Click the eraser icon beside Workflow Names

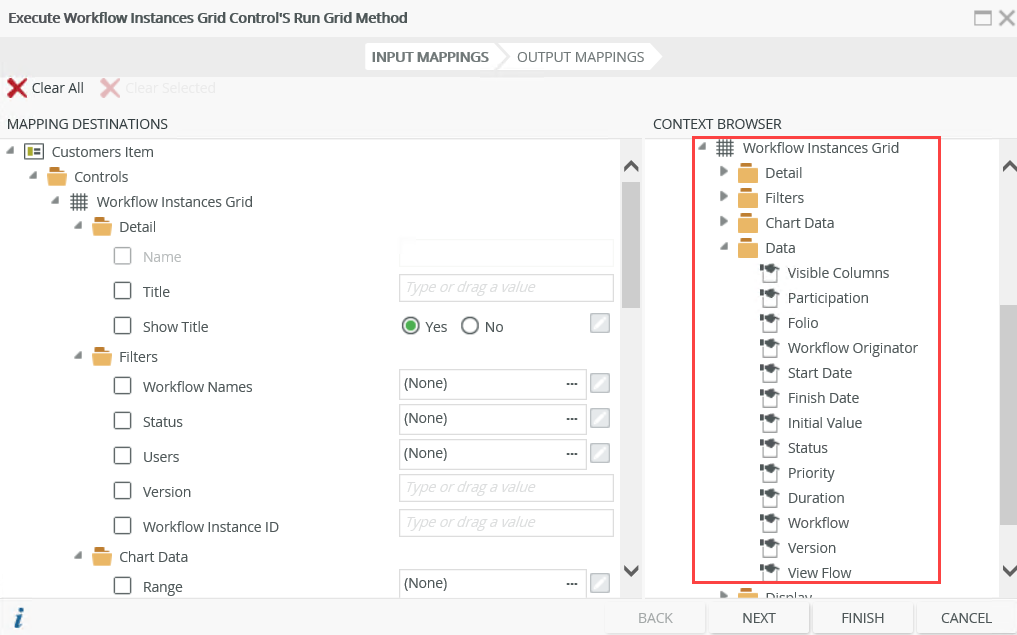[x=600, y=383]
